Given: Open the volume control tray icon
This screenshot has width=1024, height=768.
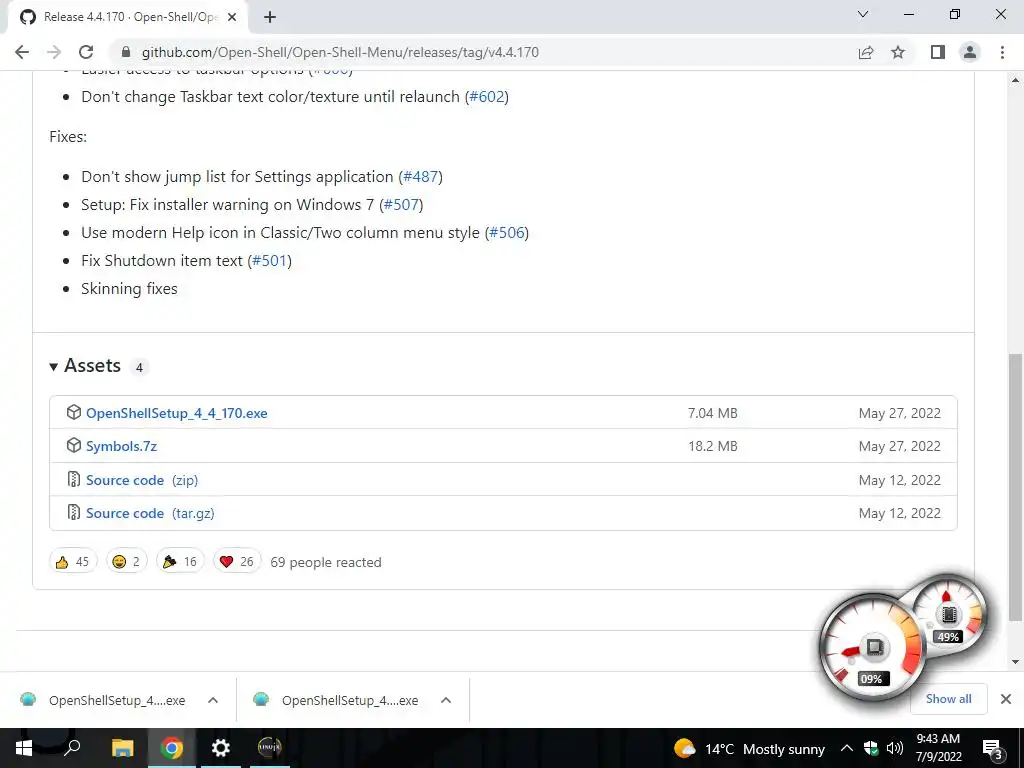Looking at the screenshot, I should pos(895,748).
